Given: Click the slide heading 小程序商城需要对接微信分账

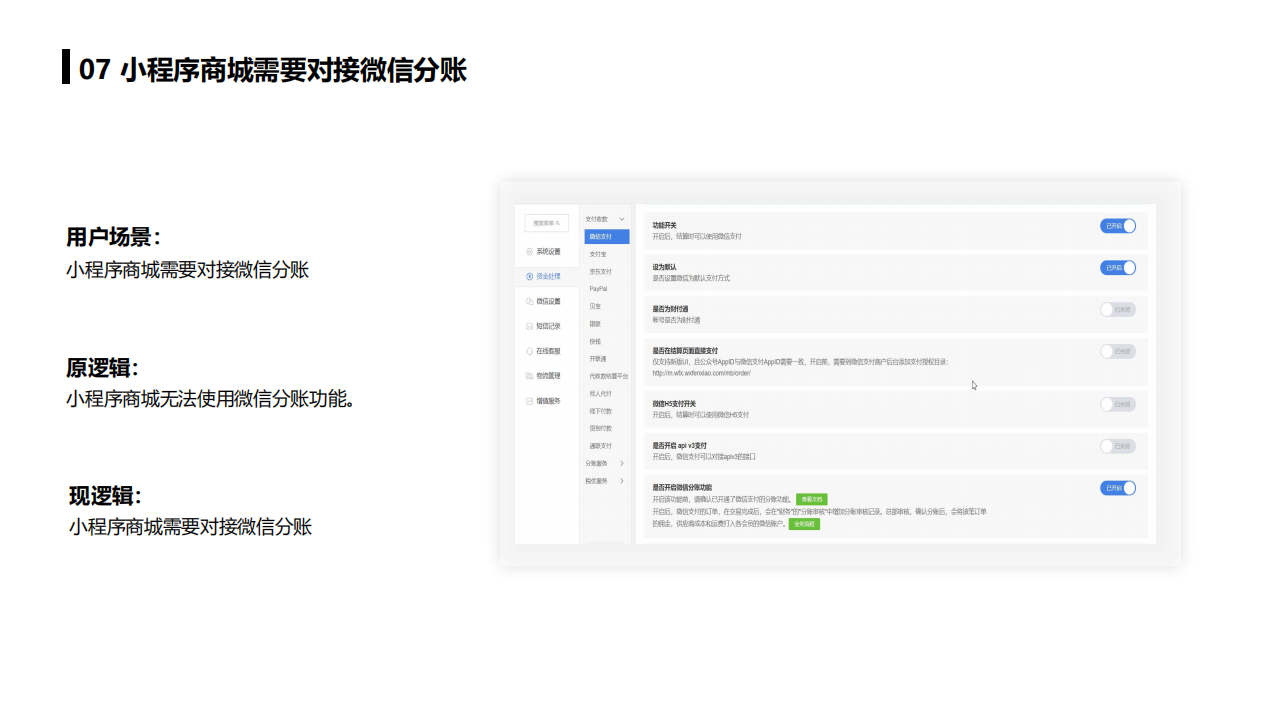Looking at the screenshot, I should 293,70.
